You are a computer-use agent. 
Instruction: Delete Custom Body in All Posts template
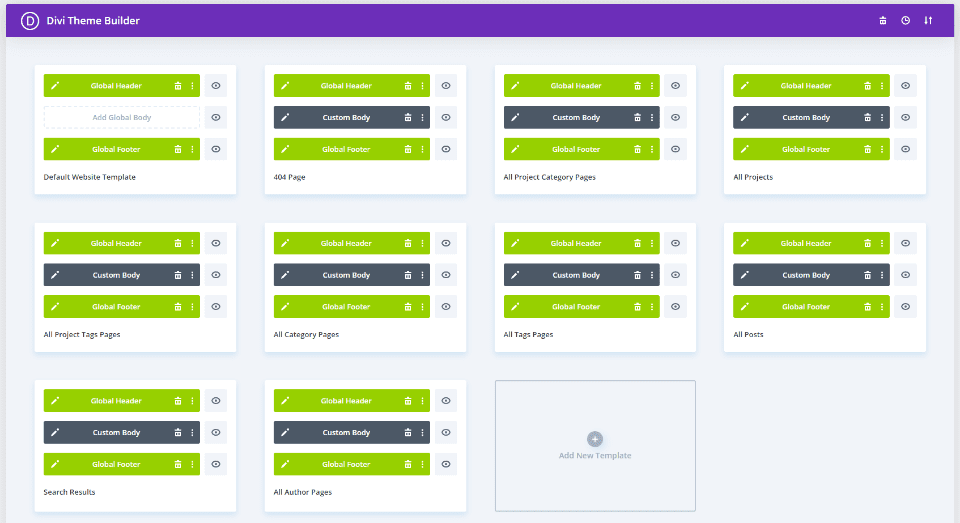pyautogui.click(x=868, y=275)
